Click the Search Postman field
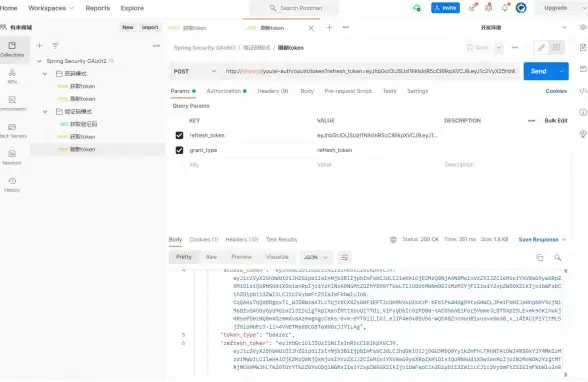 294,8
